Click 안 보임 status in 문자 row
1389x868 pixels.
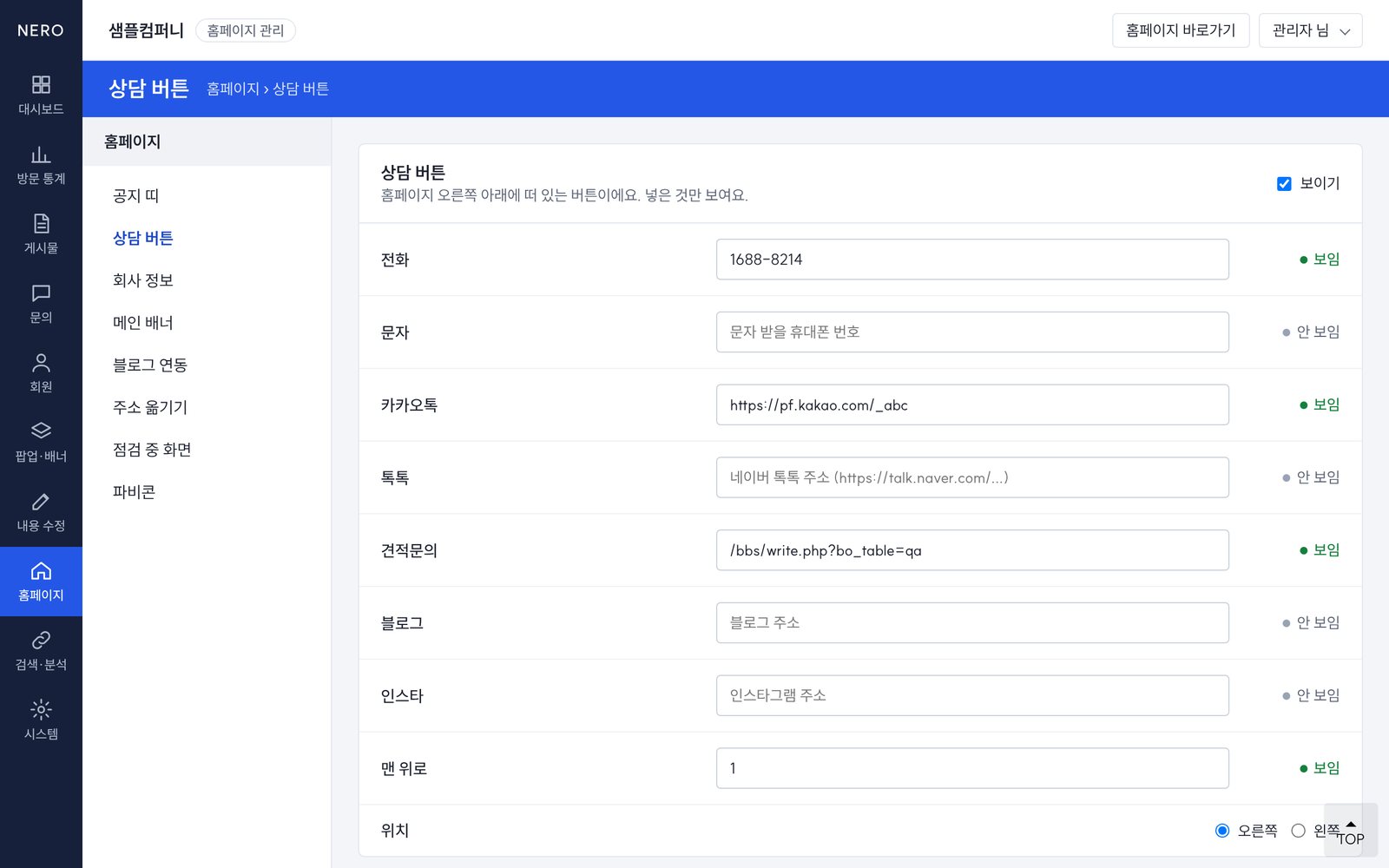pyautogui.click(x=1311, y=332)
